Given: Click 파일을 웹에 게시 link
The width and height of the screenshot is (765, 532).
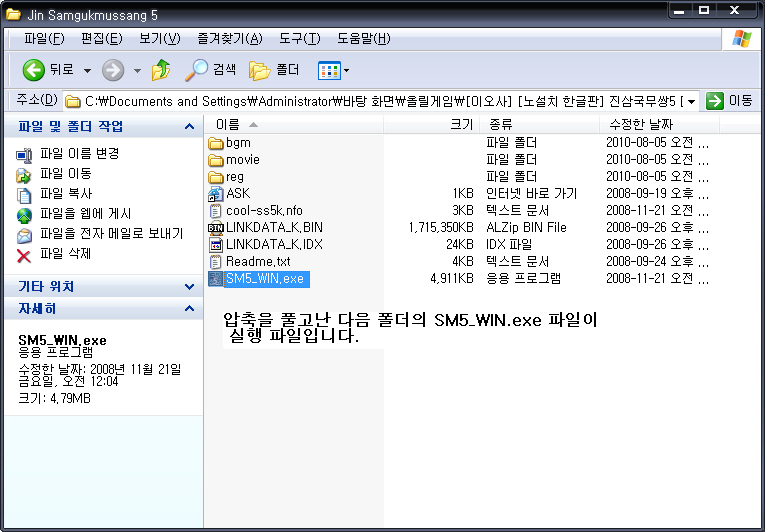Looking at the screenshot, I should (x=85, y=214).
